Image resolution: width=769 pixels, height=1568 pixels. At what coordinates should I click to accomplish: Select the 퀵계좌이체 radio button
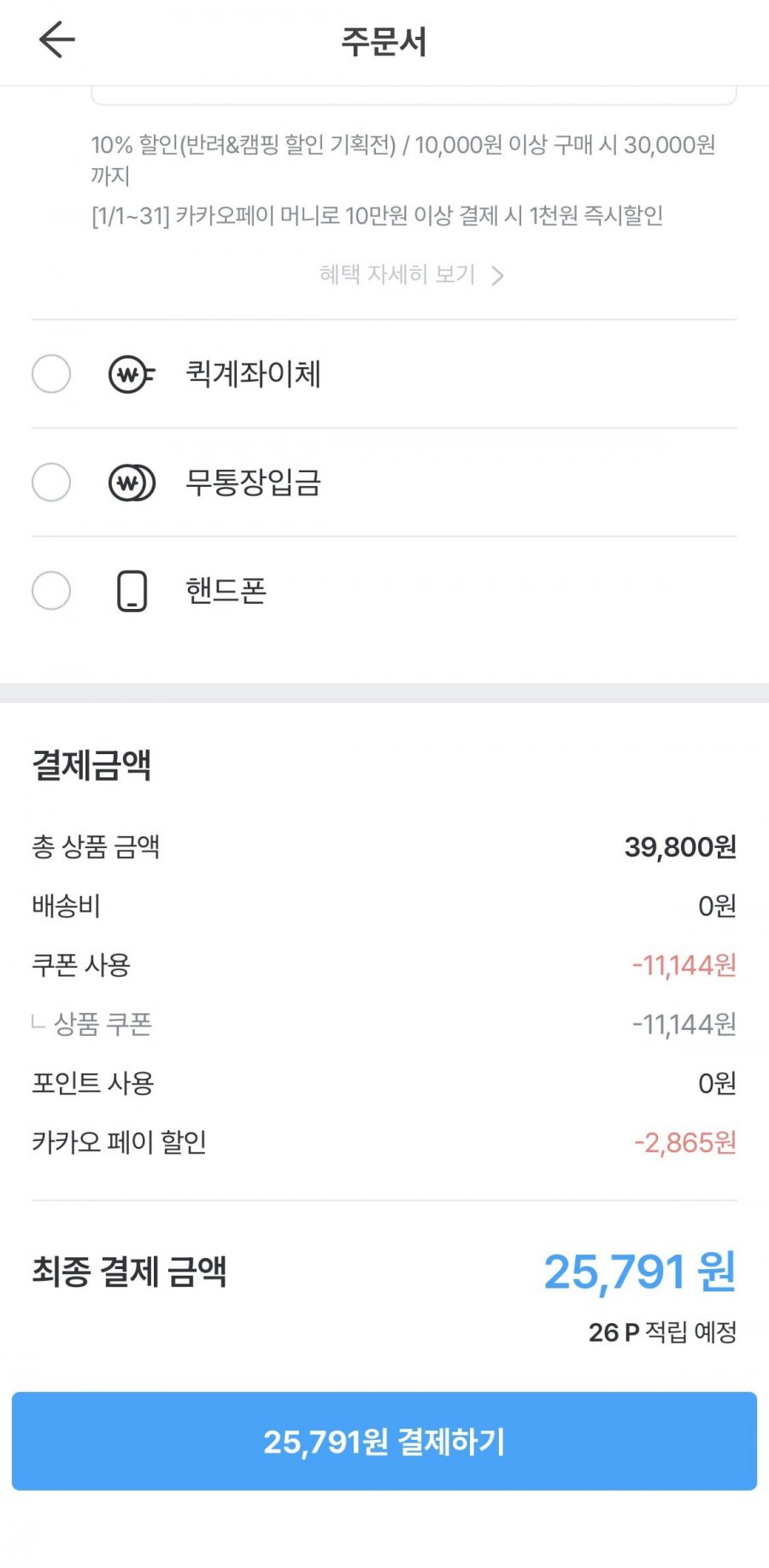click(51, 374)
